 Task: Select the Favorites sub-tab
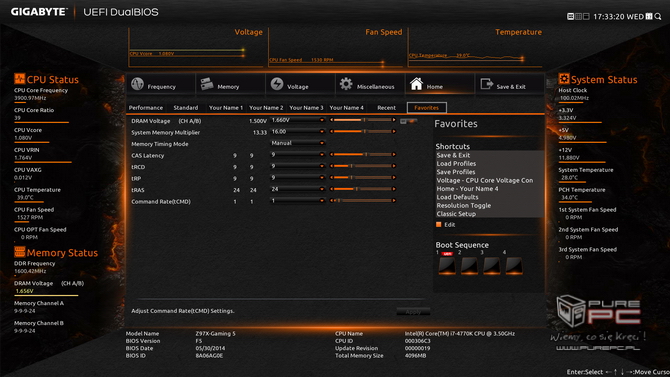click(426, 108)
